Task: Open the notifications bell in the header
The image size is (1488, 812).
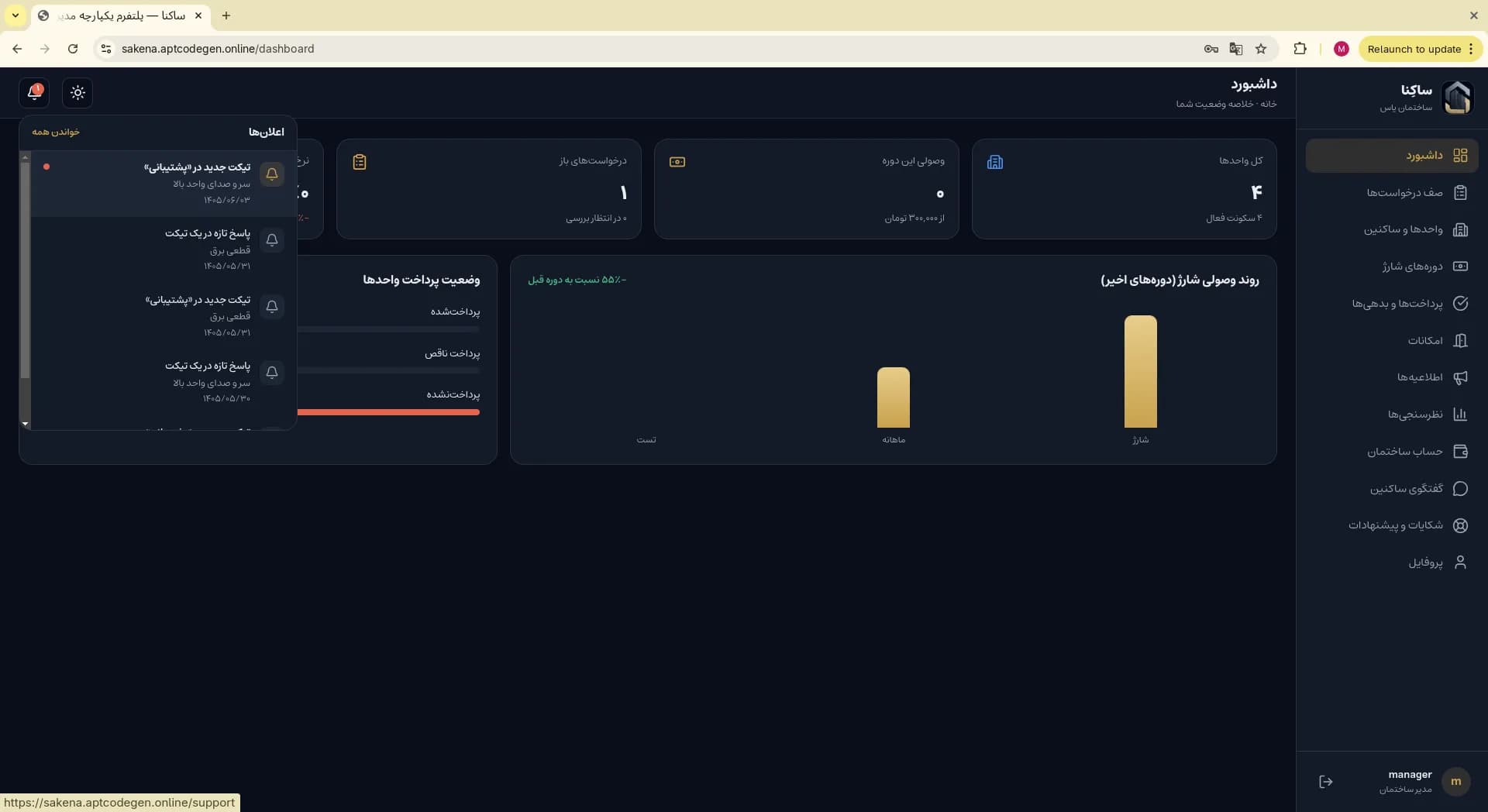Action: (34, 92)
